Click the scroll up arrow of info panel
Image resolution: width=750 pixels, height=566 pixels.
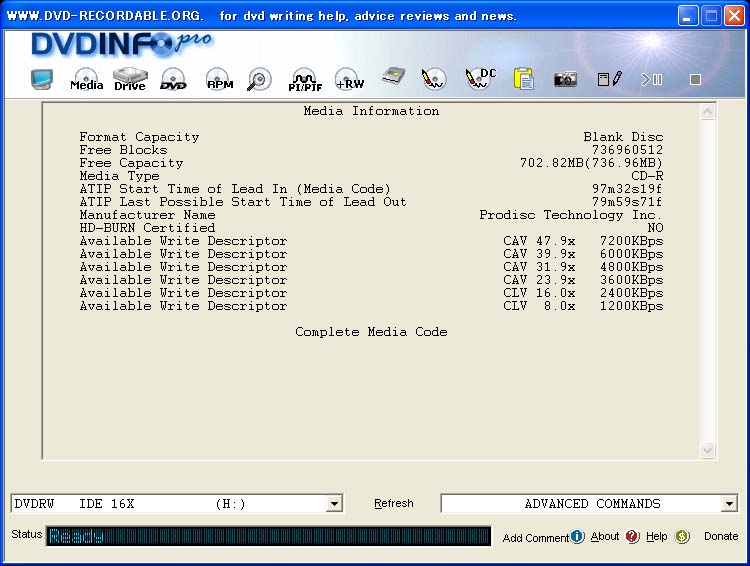707,112
